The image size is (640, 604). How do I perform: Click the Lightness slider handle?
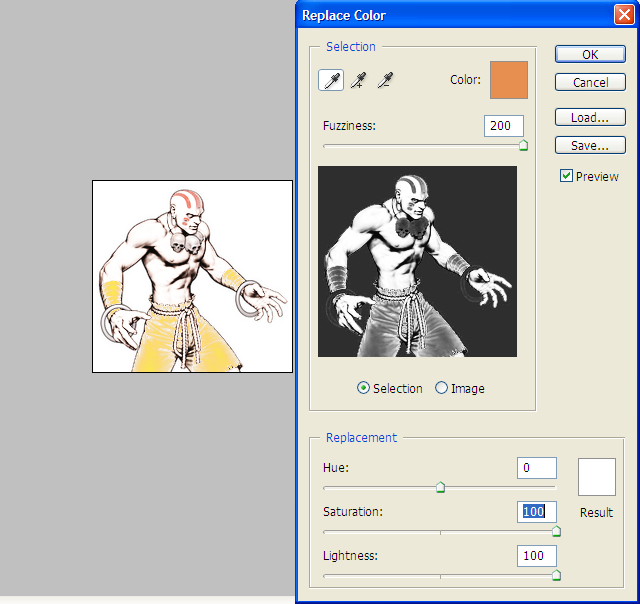click(x=556, y=575)
